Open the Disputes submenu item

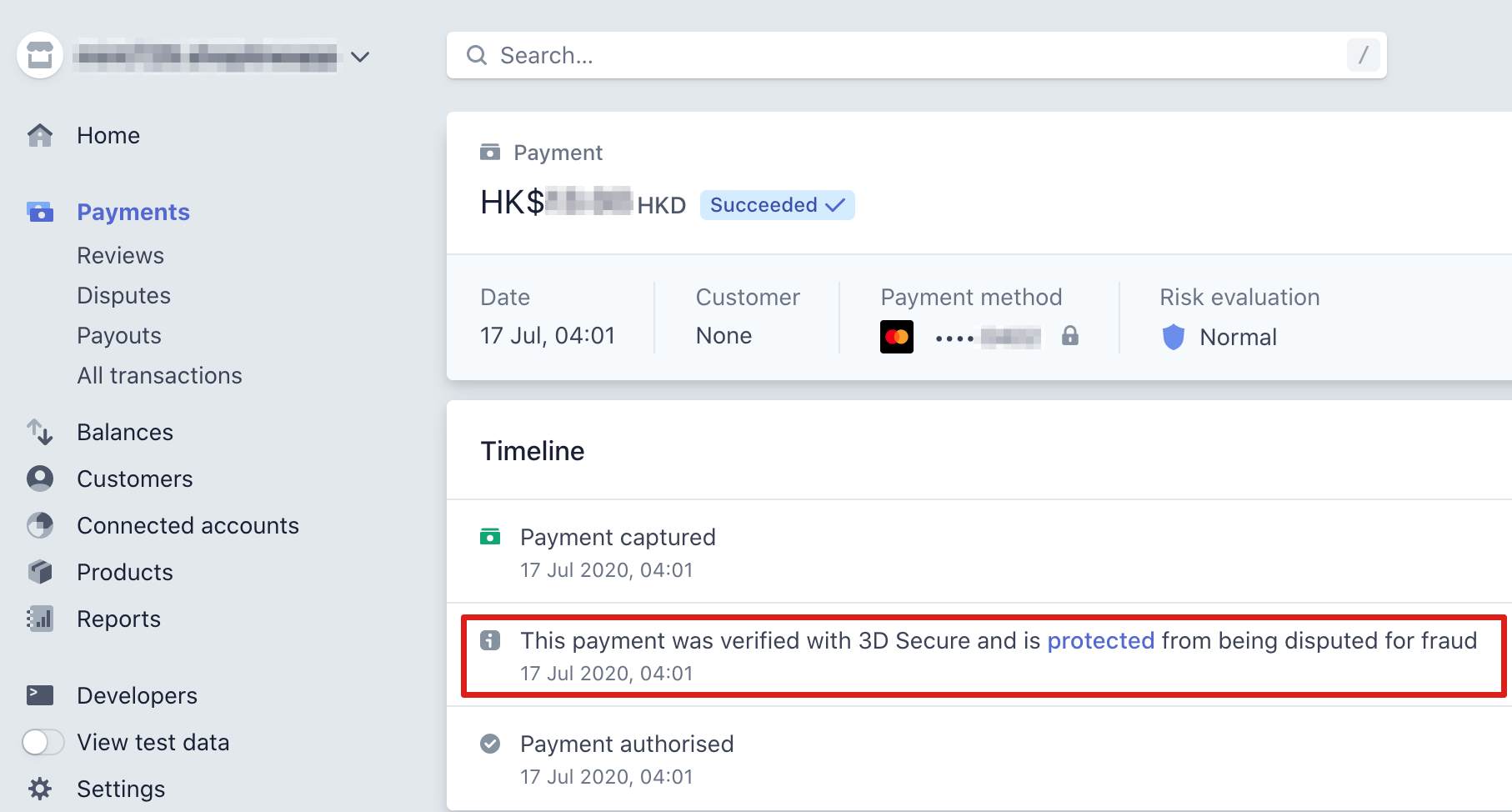click(123, 295)
